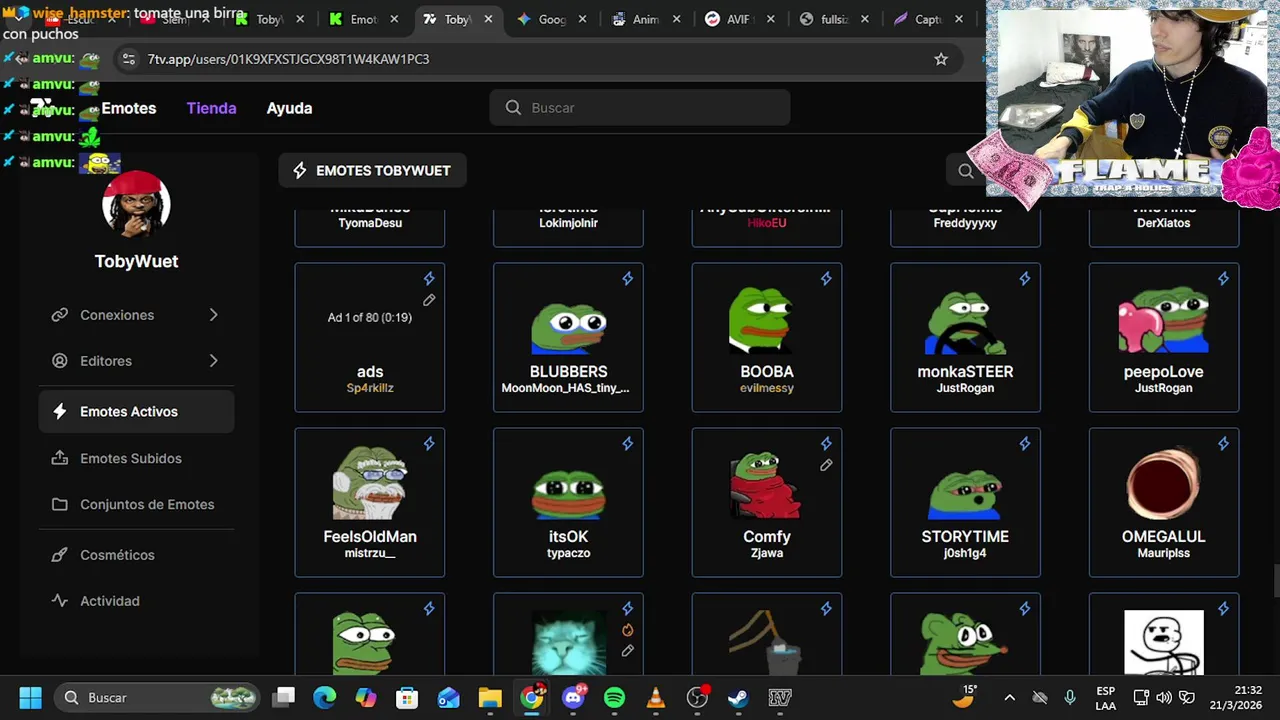Viewport: 1280px width, 720px height.
Task: Open author link mistrzu__ under FeelsOldMan
Action: [370, 553]
